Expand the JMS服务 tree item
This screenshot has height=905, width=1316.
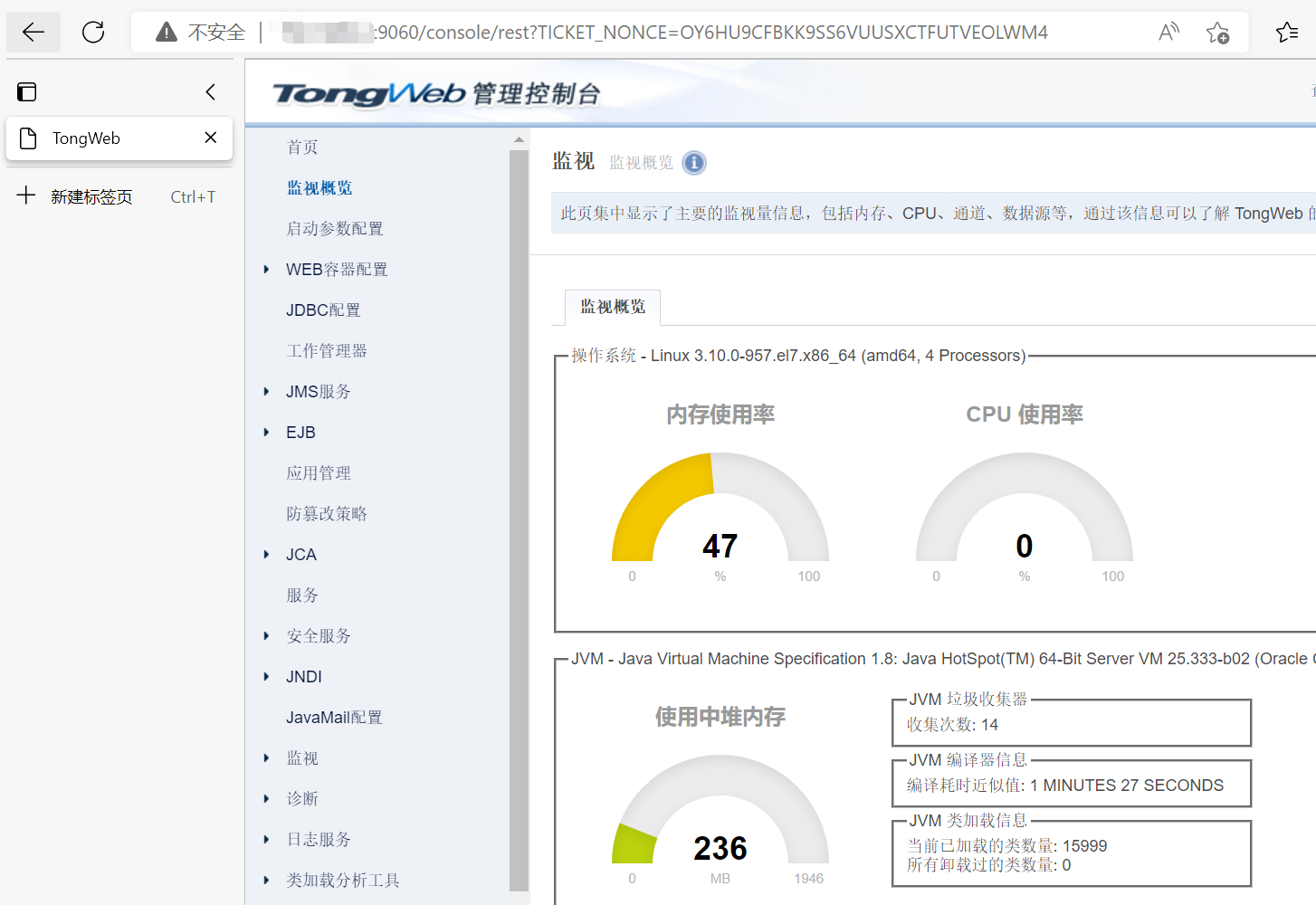click(265, 391)
